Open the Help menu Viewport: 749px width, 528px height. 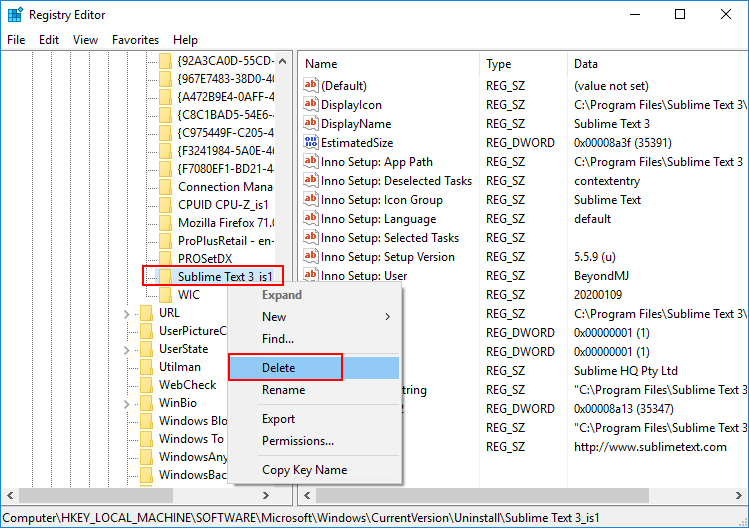[x=185, y=40]
